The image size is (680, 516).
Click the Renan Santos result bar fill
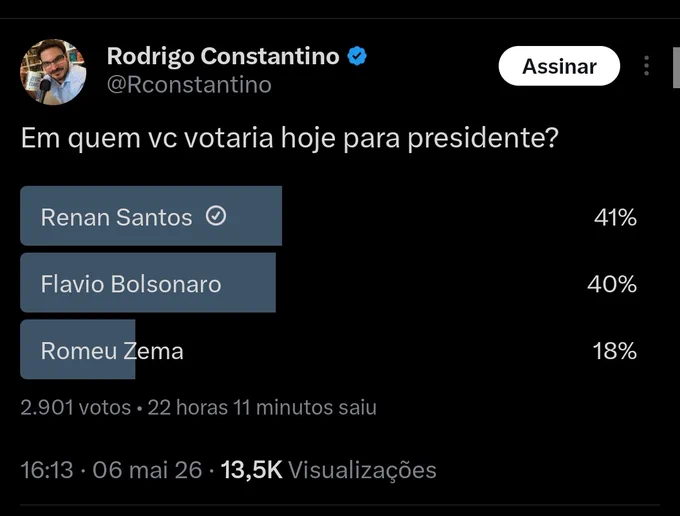151,216
